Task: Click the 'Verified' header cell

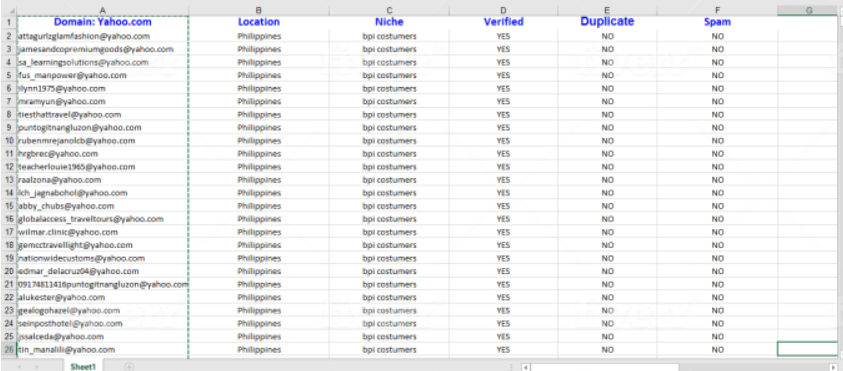Action: (503, 22)
